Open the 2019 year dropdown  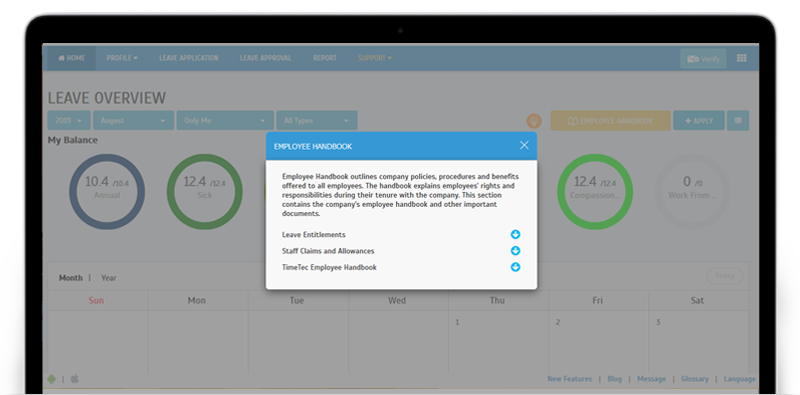point(69,120)
